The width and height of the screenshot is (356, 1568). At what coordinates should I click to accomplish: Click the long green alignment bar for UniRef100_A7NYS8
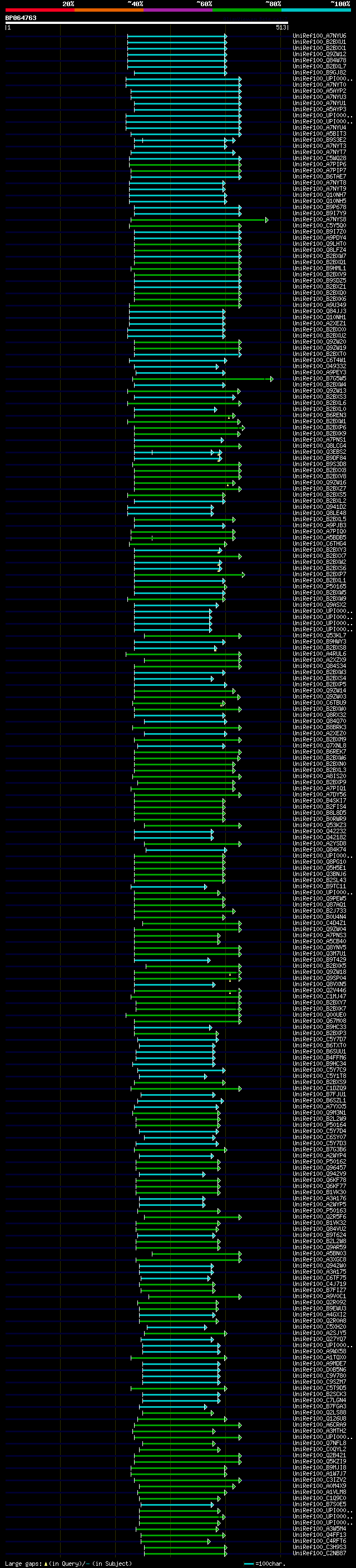click(200, 220)
